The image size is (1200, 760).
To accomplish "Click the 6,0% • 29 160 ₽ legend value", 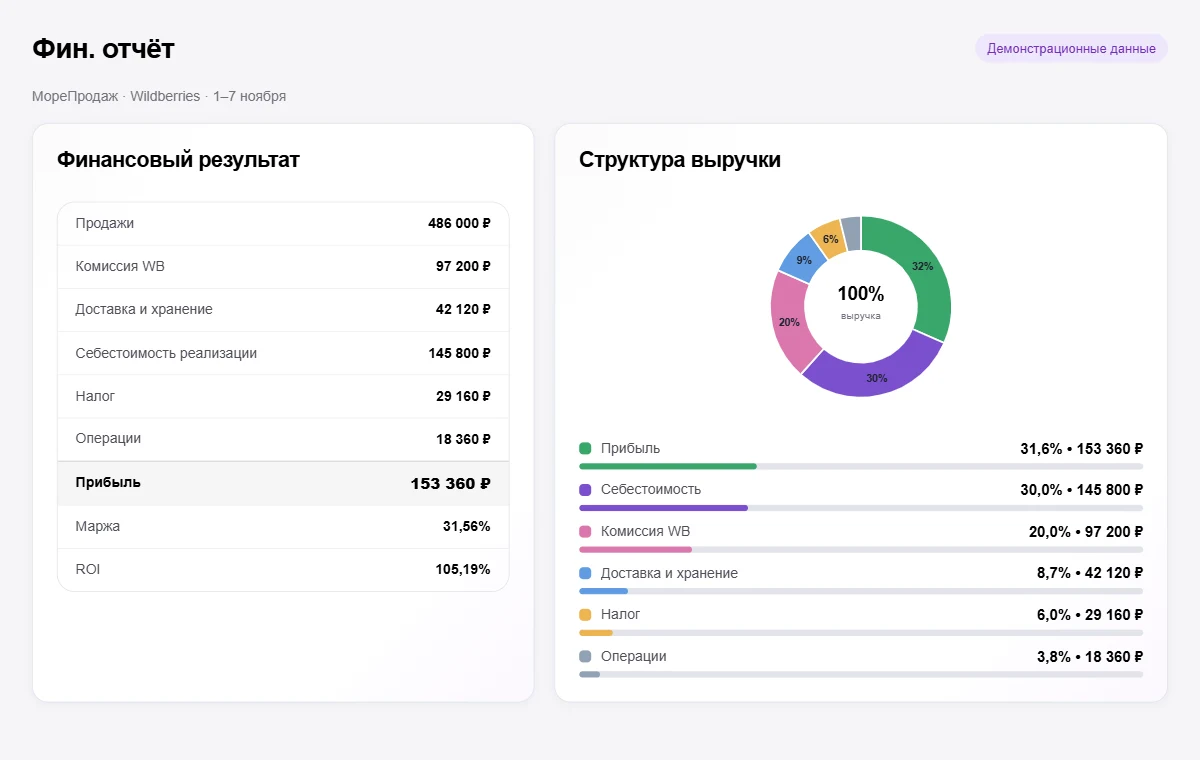I will click(1090, 615).
